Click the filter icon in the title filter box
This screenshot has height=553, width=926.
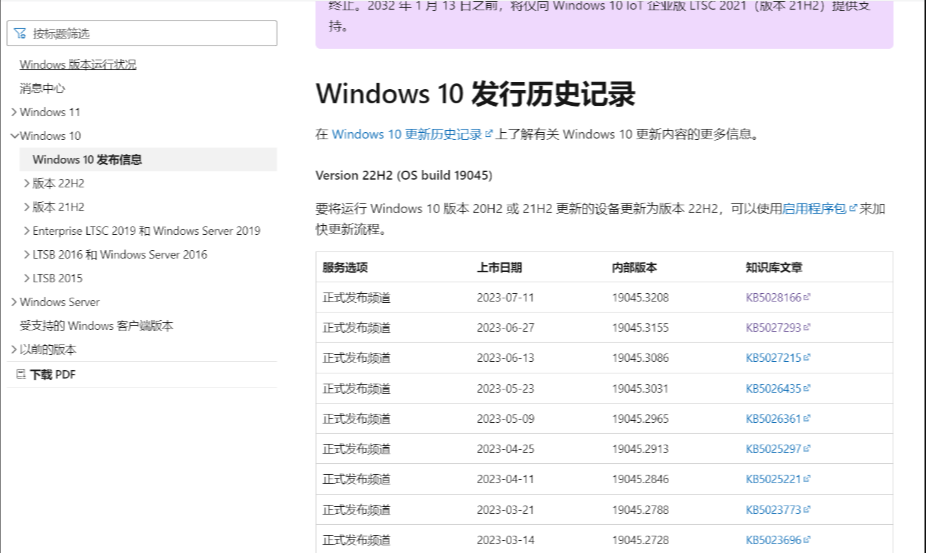[x=20, y=34]
